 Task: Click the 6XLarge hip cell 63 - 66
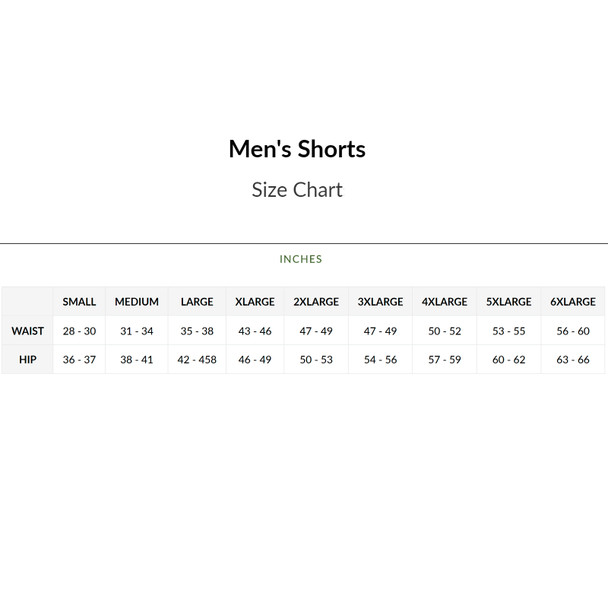[572, 360]
